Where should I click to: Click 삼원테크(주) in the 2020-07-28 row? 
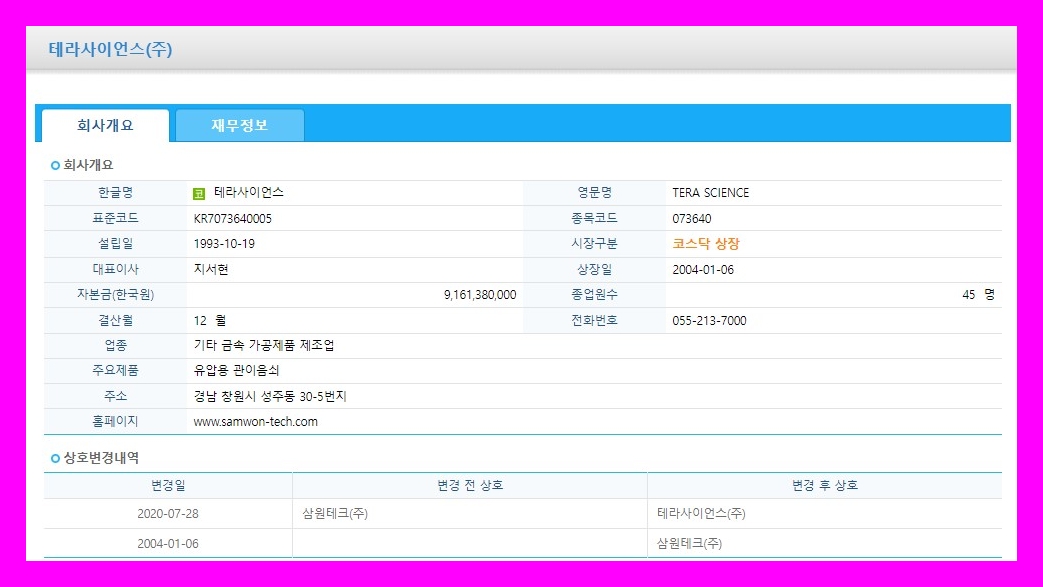point(335,513)
